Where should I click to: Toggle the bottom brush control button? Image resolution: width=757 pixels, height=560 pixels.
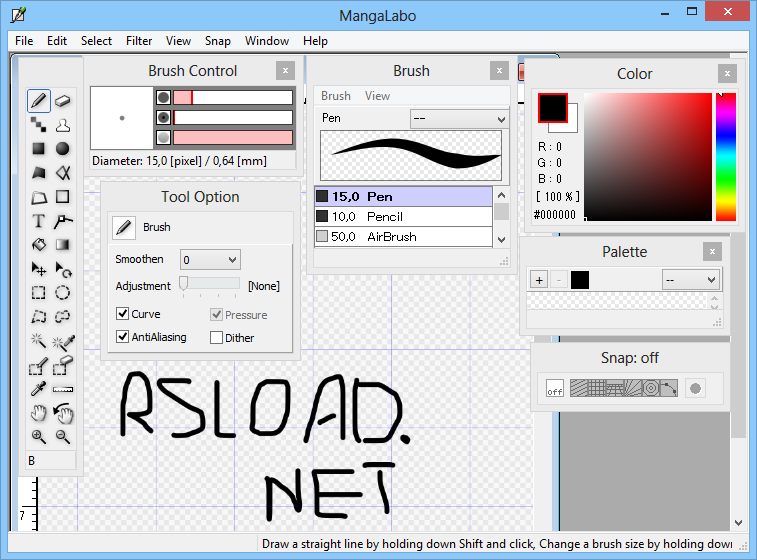(x=164, y=138)
